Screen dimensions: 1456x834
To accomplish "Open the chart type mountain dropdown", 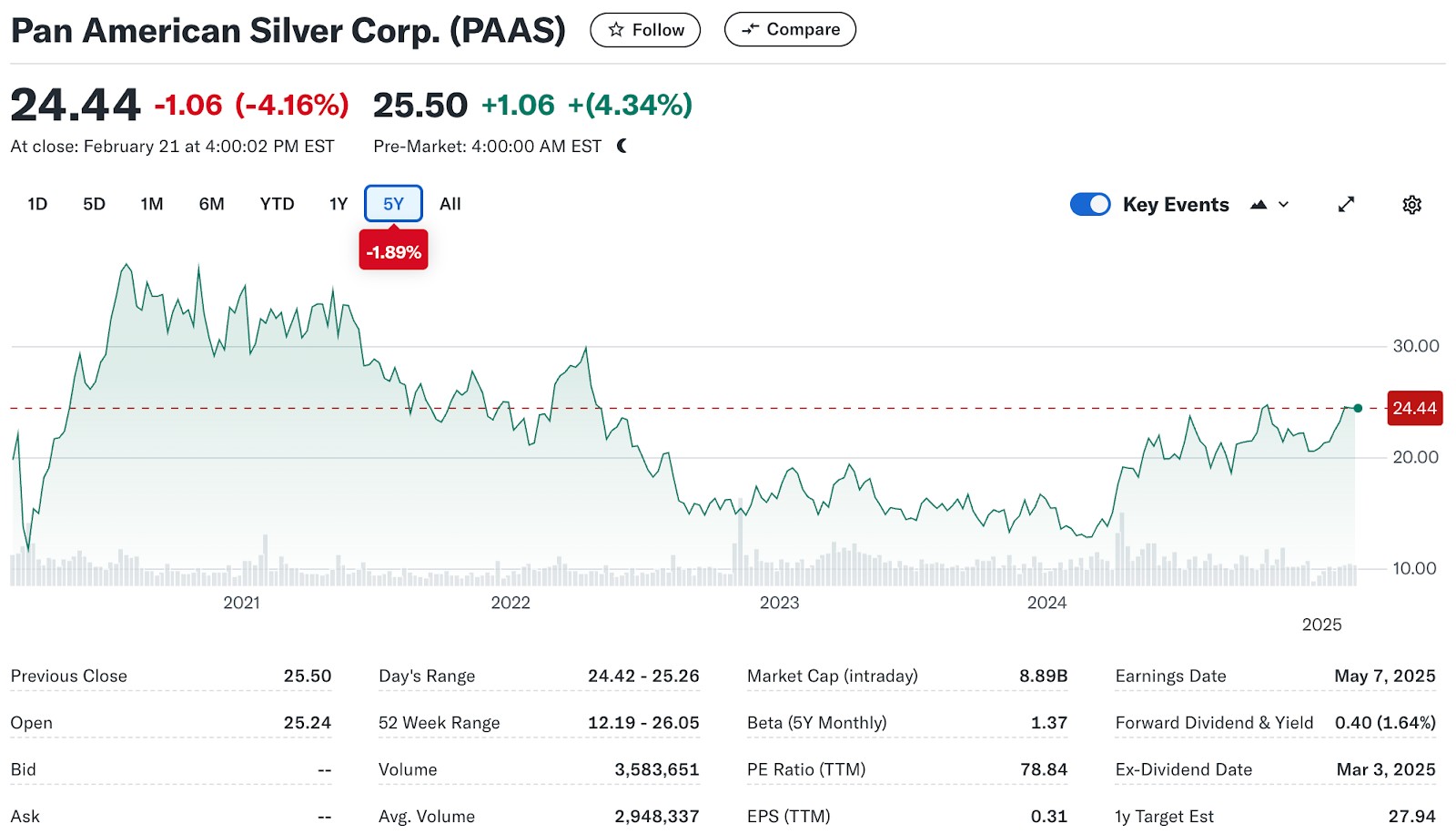I will click(1270, 205).
